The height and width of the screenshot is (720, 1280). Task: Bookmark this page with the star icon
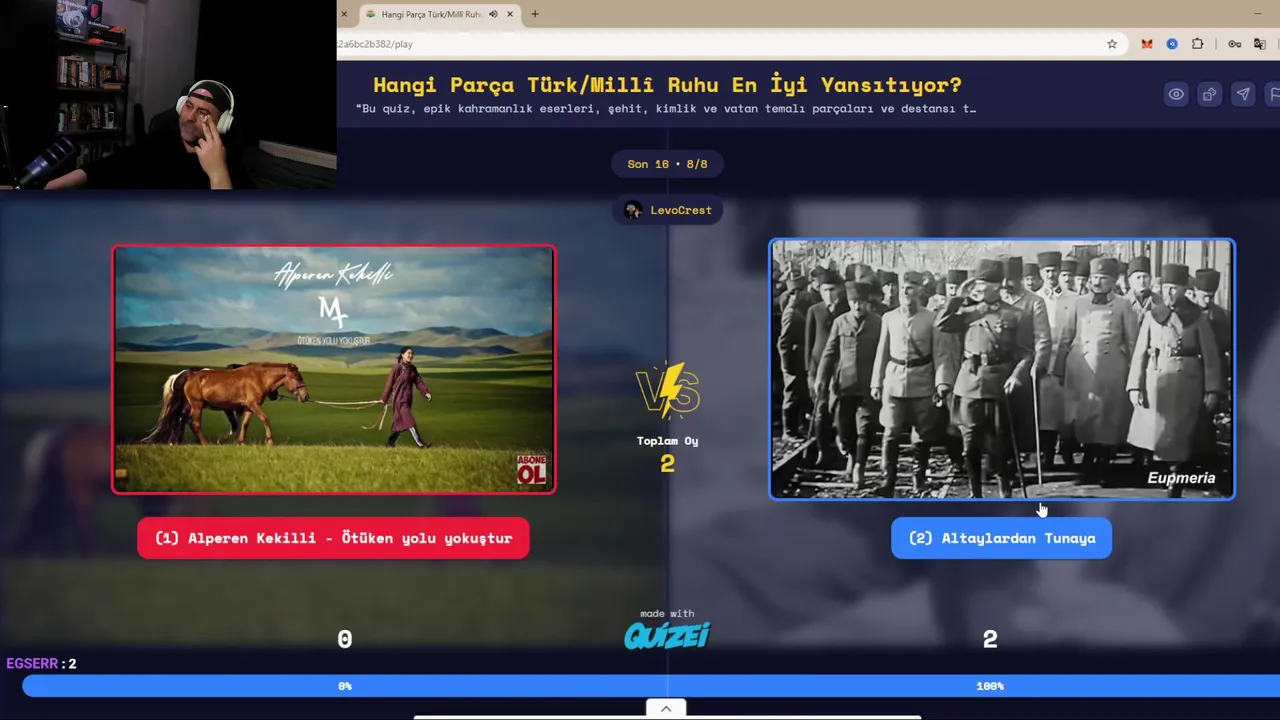1112,44
